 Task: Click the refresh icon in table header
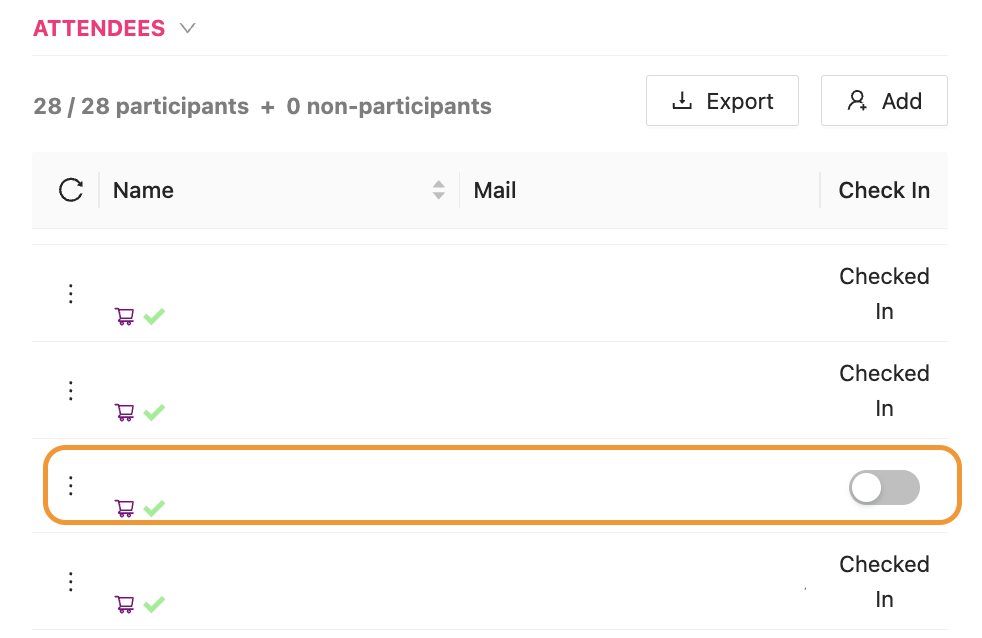point(71,190)
